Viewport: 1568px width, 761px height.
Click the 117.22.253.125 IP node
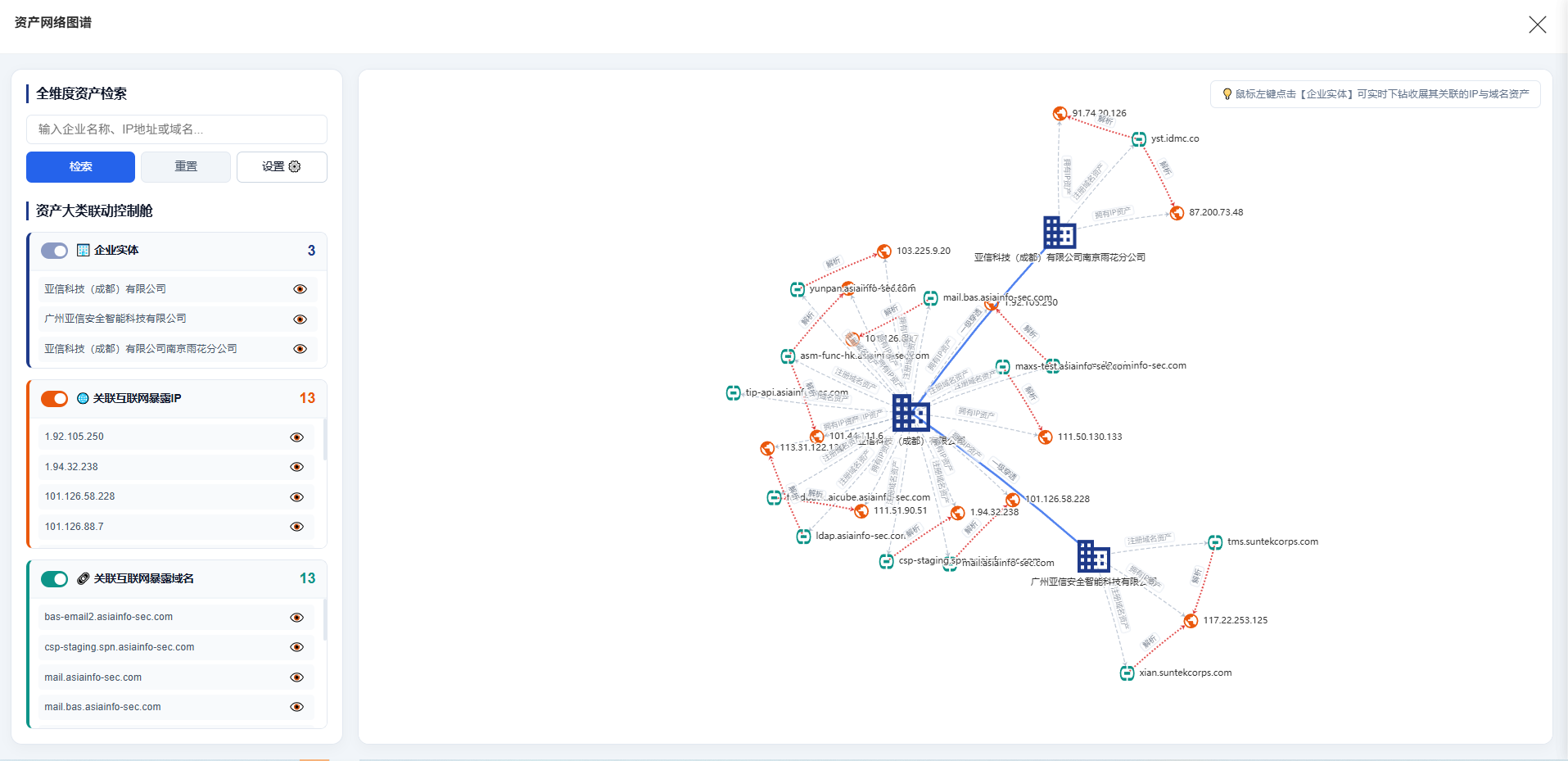1191,621
